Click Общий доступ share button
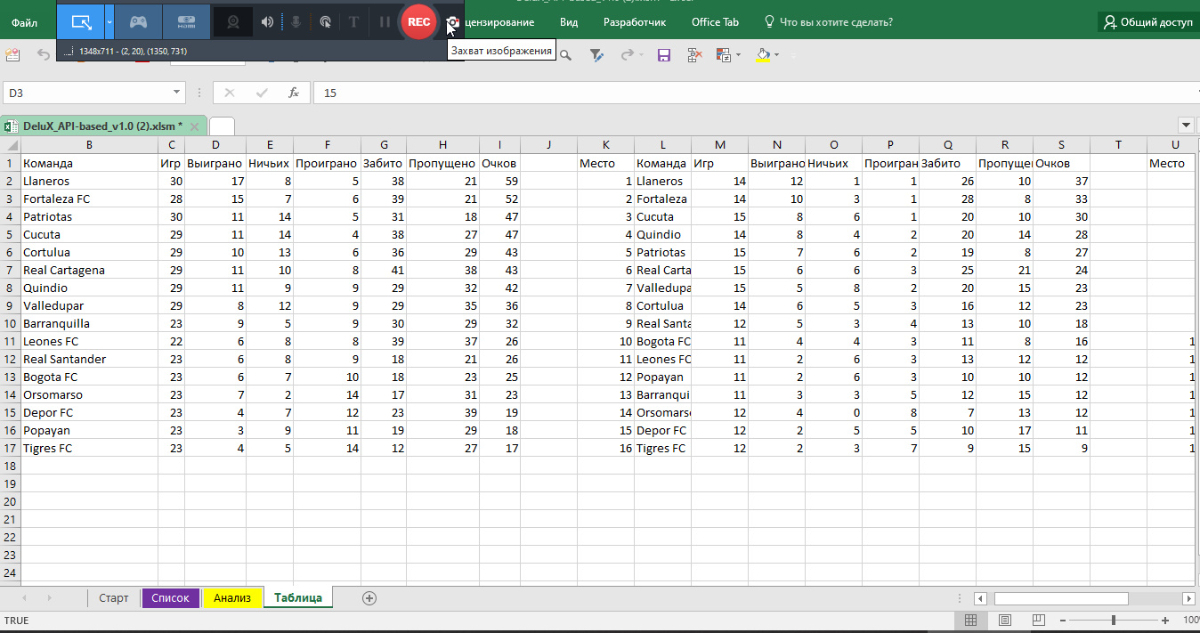 coord(1148,22)
